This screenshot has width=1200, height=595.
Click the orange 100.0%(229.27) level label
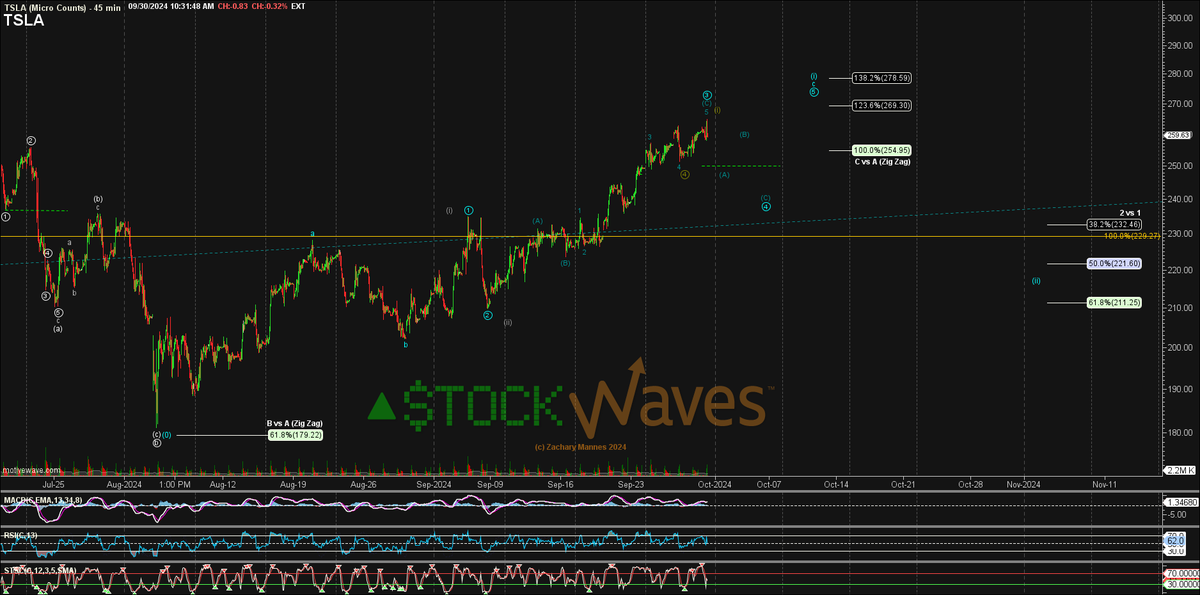coord(1131,236)
